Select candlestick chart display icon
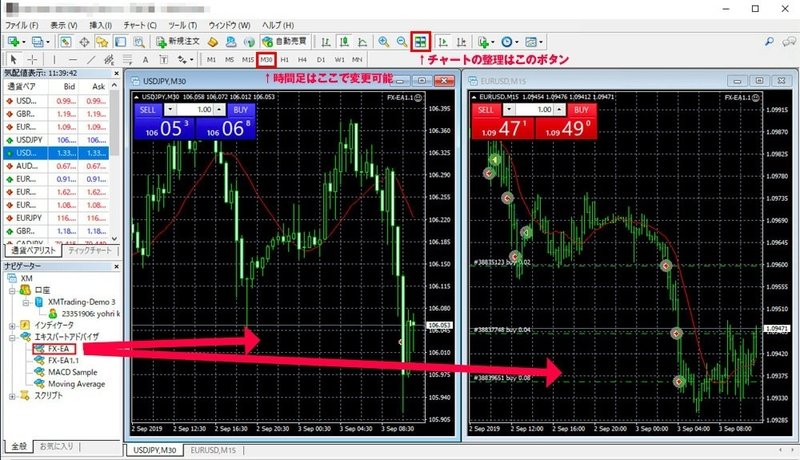The image size is (800, 460). point(344,42)
